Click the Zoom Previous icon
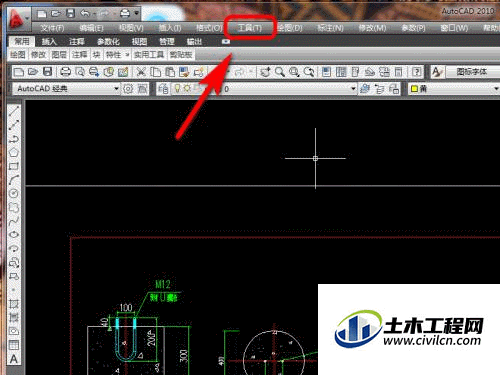This screenshot has height=375, width=500. coord(309,72)
